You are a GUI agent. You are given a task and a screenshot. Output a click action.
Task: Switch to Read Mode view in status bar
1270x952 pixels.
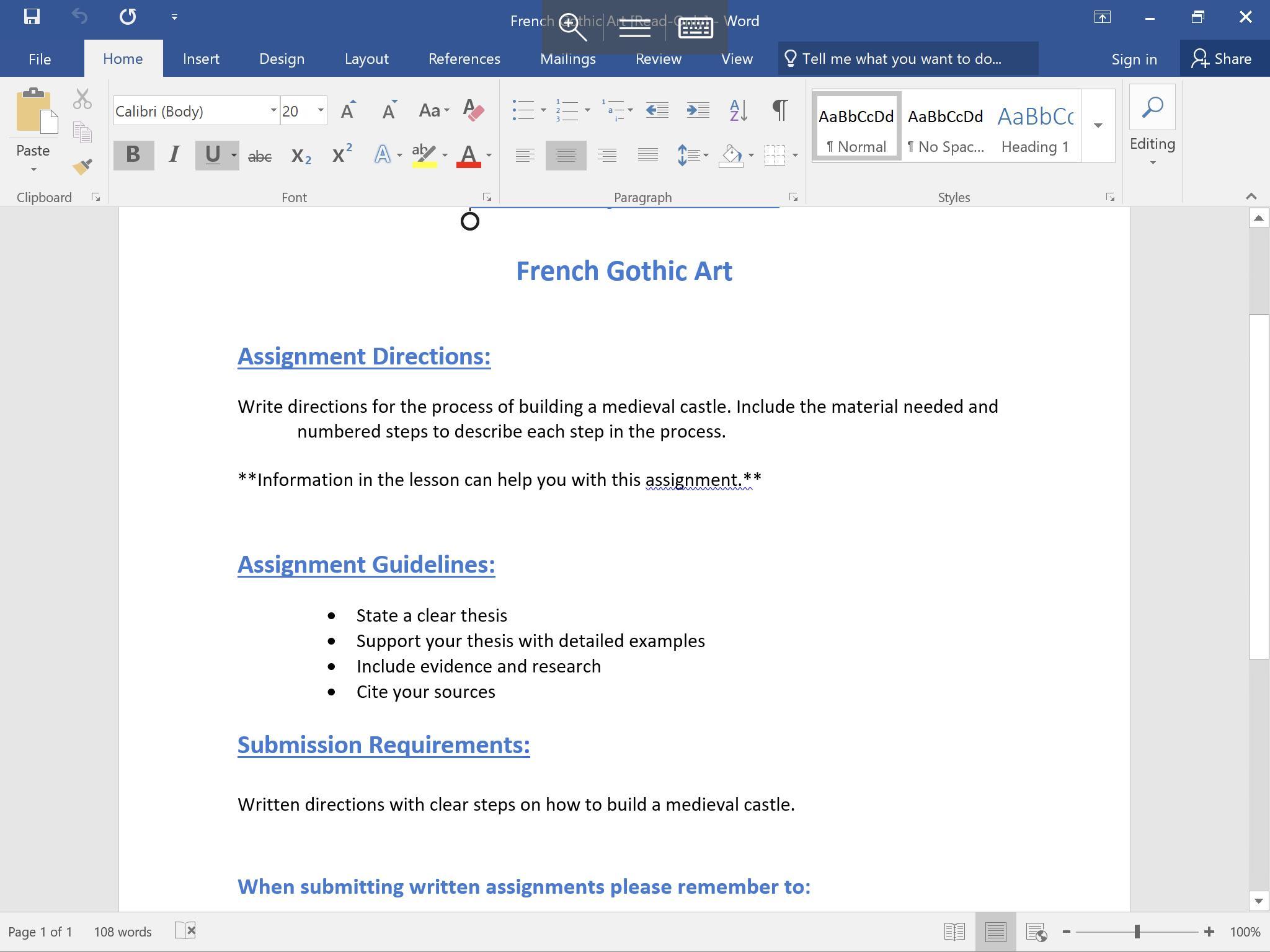954,932
